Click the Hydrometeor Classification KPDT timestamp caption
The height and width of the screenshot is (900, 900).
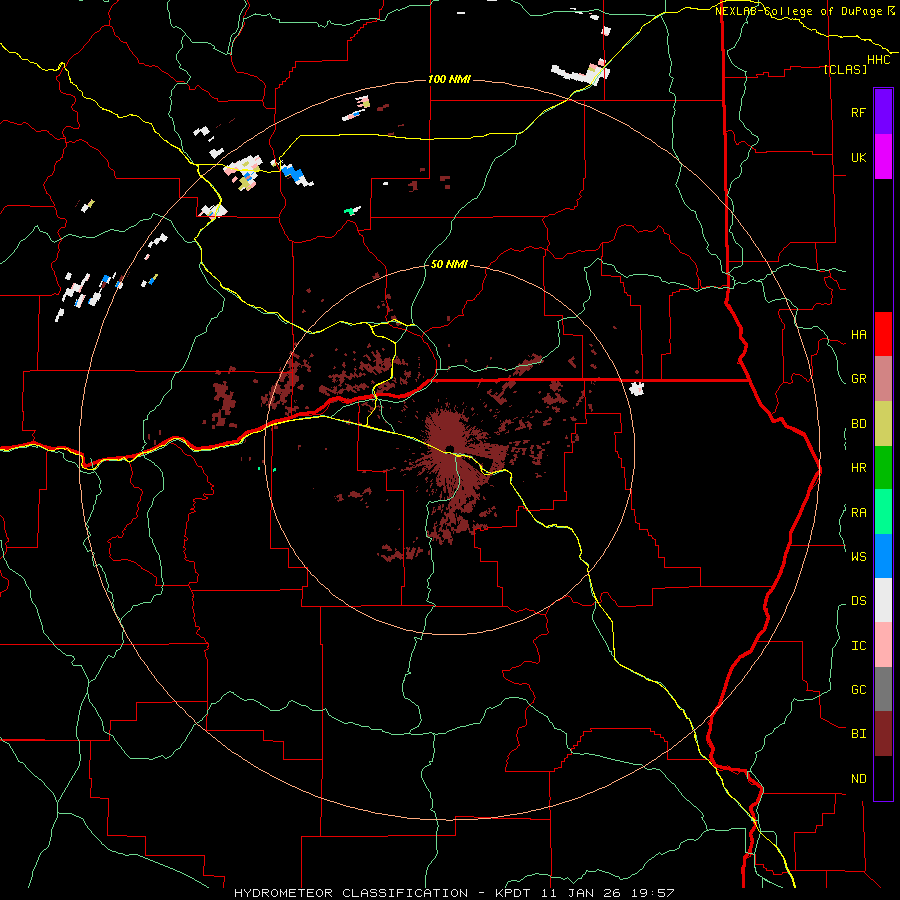(453, 893)
